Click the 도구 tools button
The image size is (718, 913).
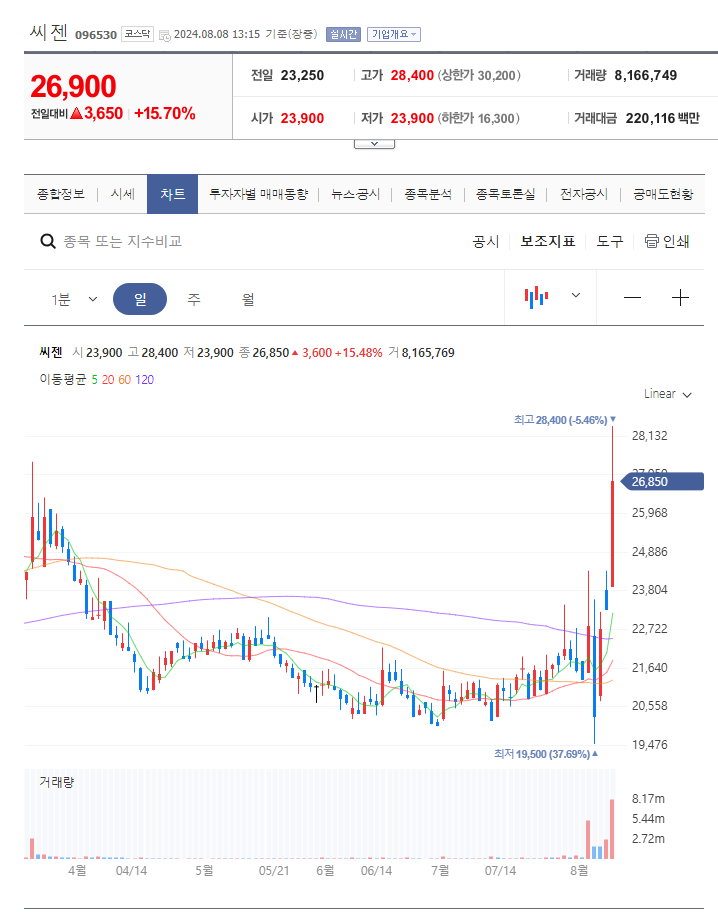(x=610, y=241)
